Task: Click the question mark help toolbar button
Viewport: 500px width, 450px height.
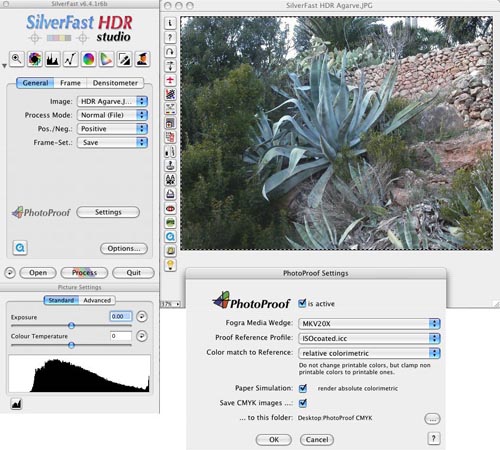Action: tap(170, 37)
